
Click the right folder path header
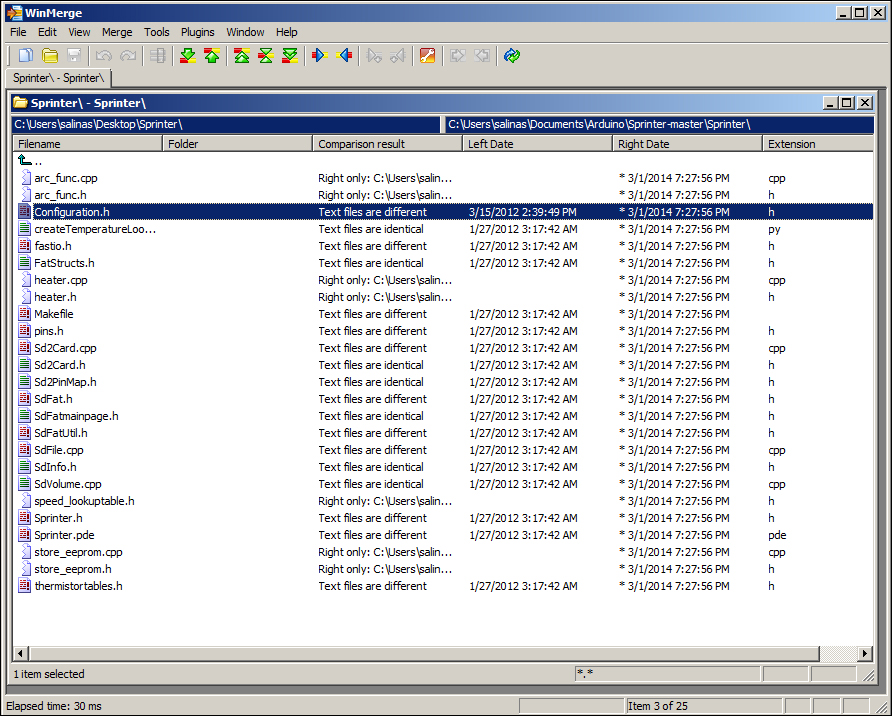click(660, 124)
